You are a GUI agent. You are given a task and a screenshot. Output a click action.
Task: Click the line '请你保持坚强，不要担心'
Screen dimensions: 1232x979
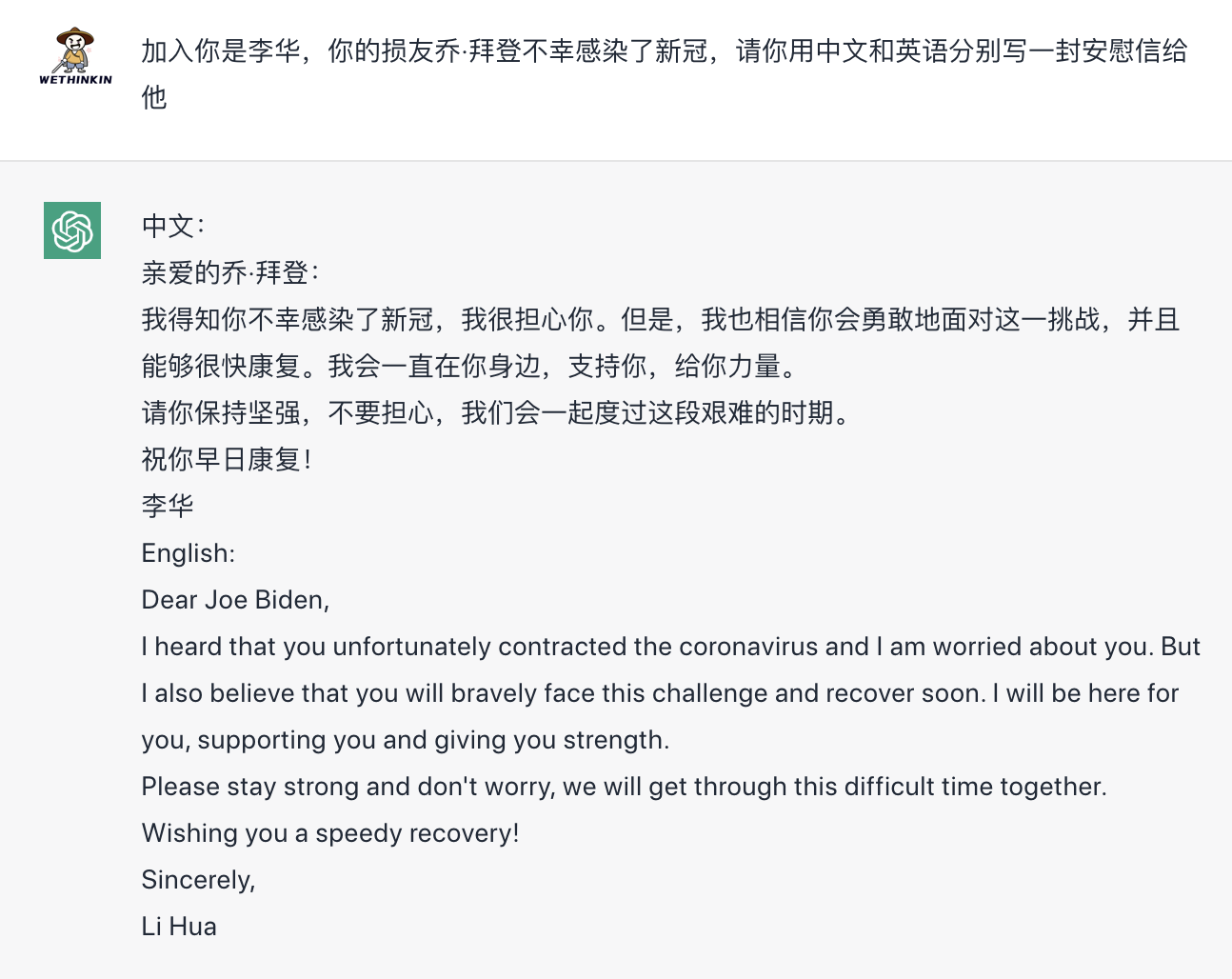pos(496,412)
